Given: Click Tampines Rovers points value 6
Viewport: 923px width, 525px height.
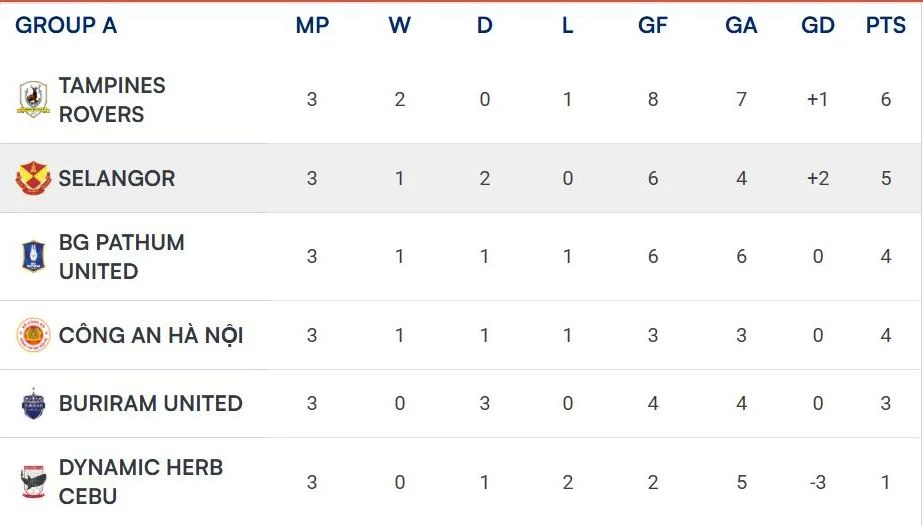Looking at the screenshot, I should pyautogui.click(x=885, y=100).
